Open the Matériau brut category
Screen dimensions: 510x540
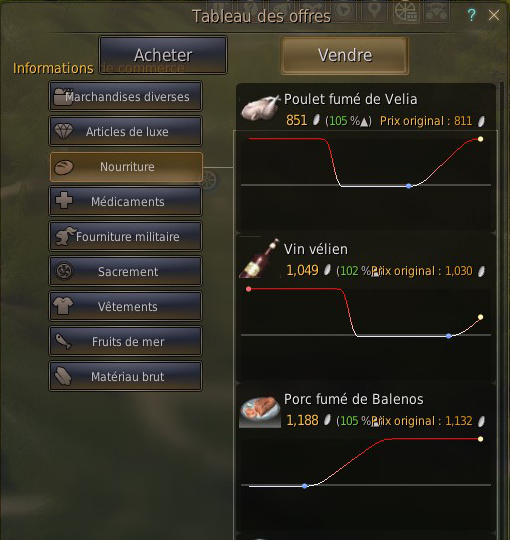tap(125, 376)
